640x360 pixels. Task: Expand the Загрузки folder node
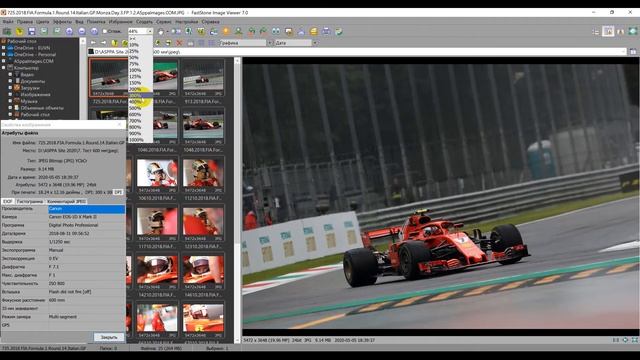10,88
